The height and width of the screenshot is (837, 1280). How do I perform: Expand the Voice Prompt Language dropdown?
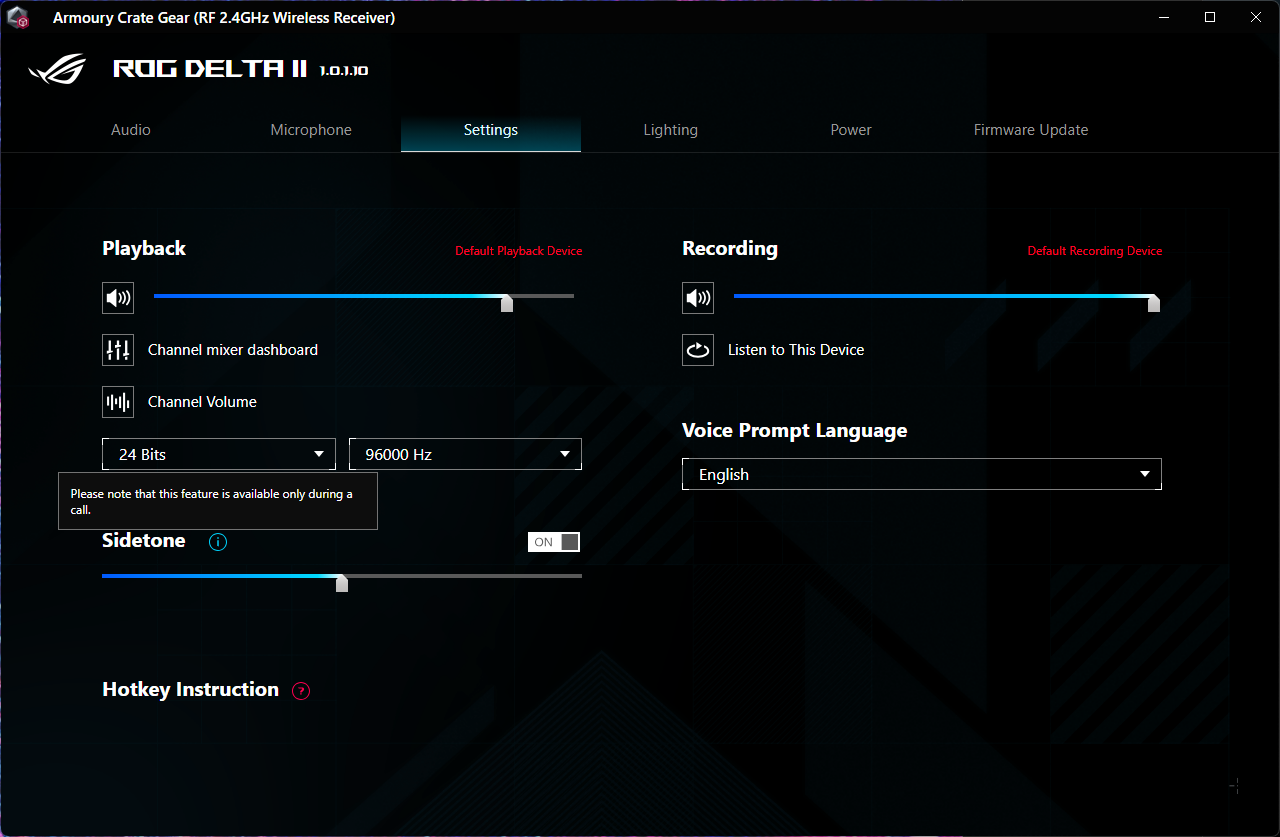922,474
